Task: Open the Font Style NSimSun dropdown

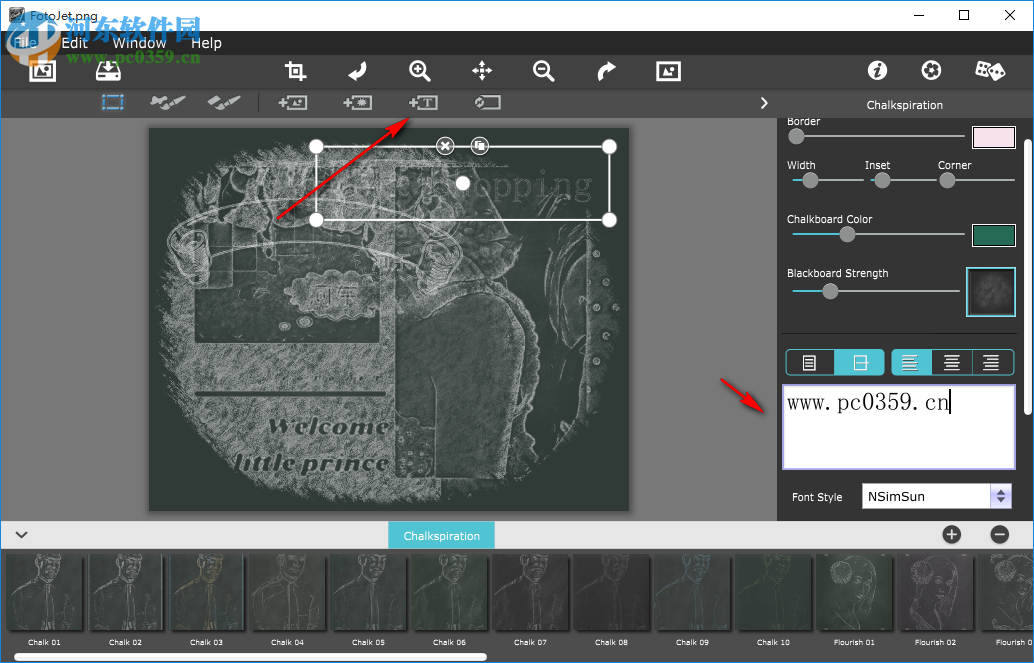Action: (936, 496)
